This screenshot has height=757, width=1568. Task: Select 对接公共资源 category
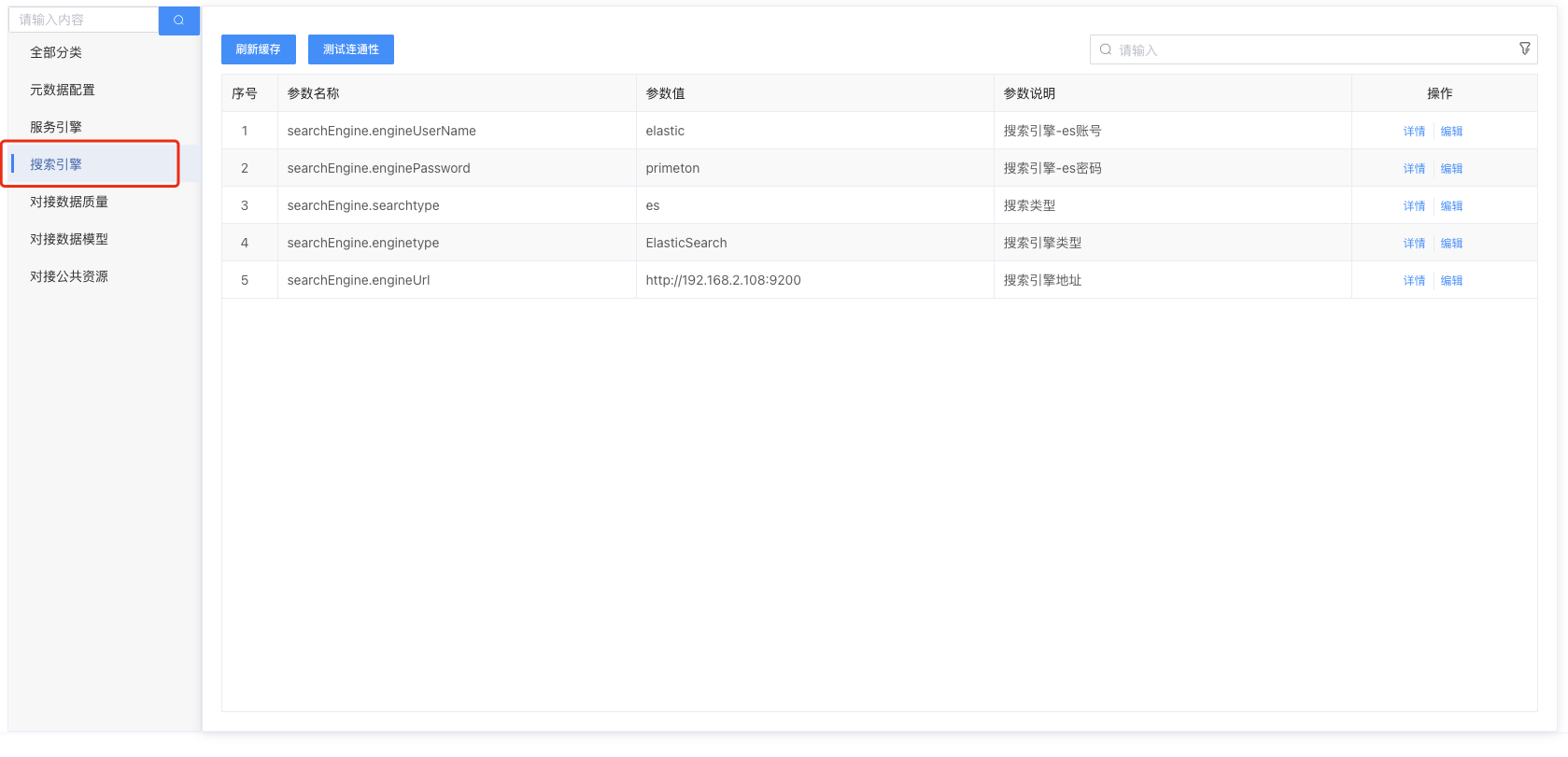[x=69, y=276]
